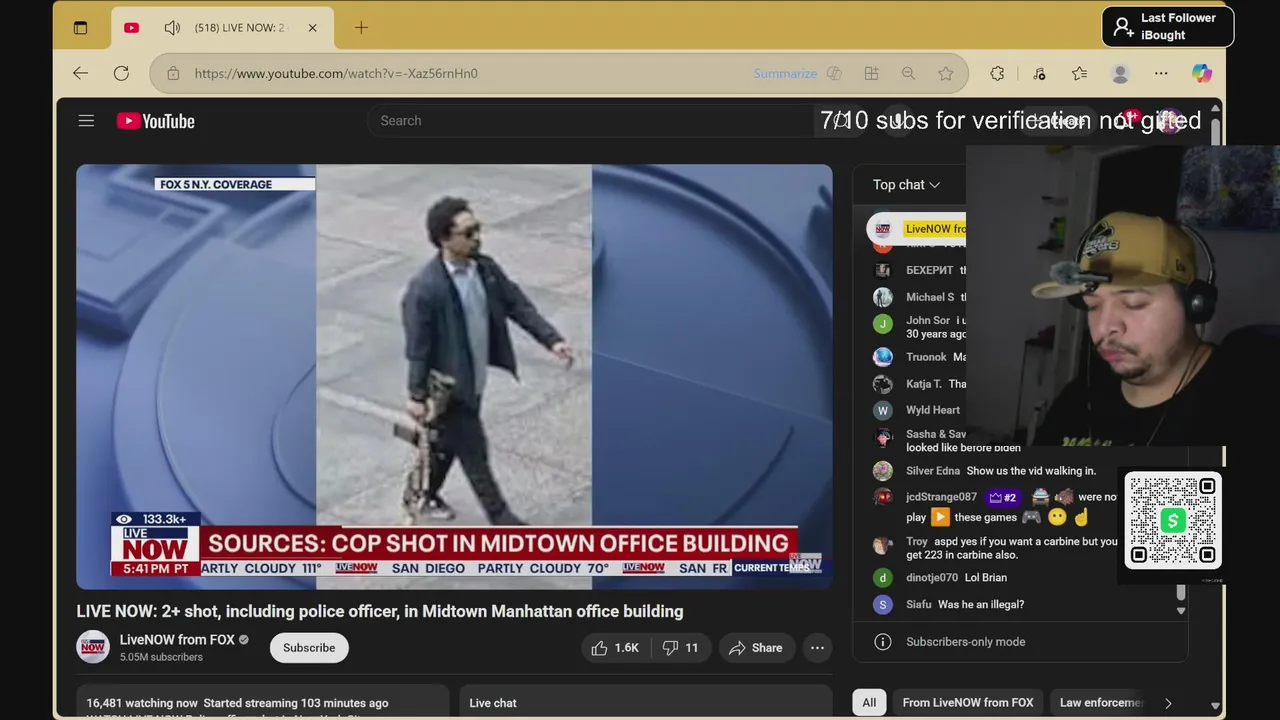Click the pinned LiveNOW chat banner

pos(916,229)
